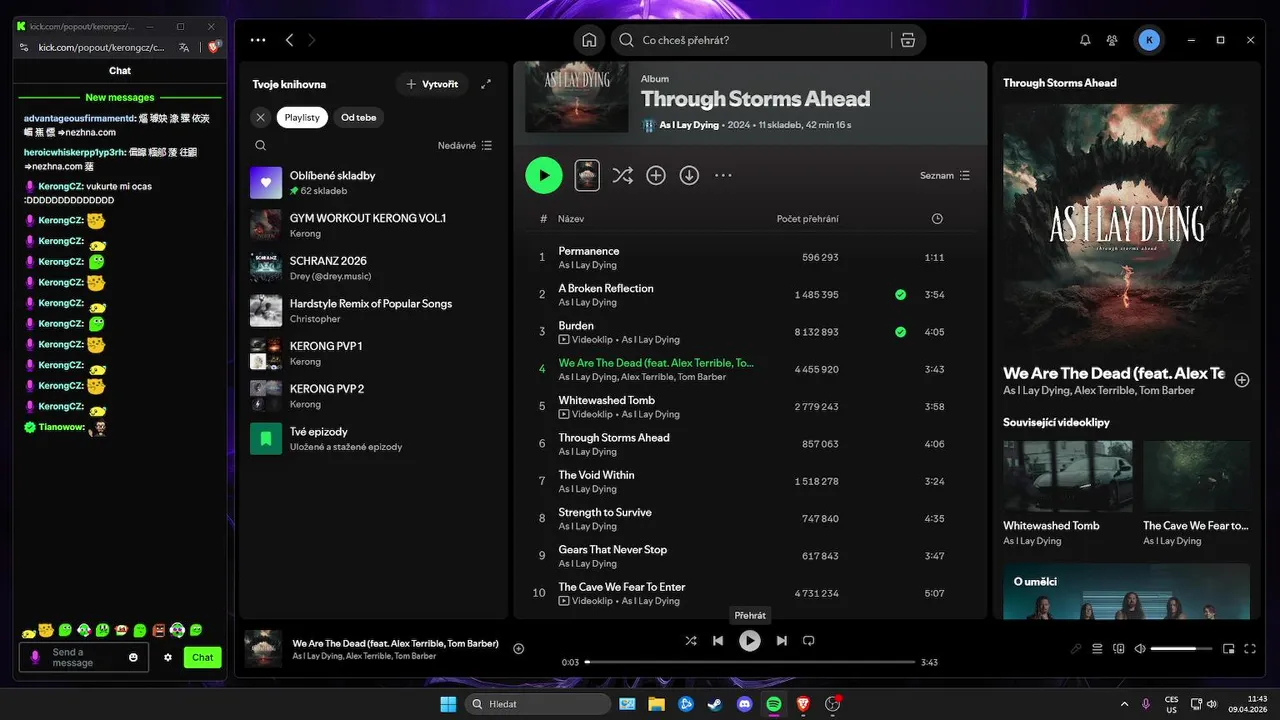Screen dimensions: 1280x720
Task: Open the Discord icon in taskbar
Action: pyautogui.click(x=744, y=704)
